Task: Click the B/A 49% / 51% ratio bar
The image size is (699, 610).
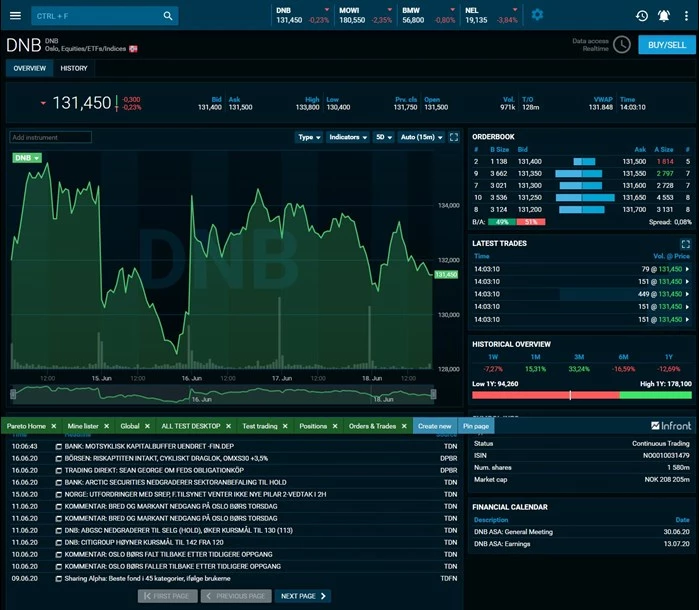Action: [x=516, y=222]
